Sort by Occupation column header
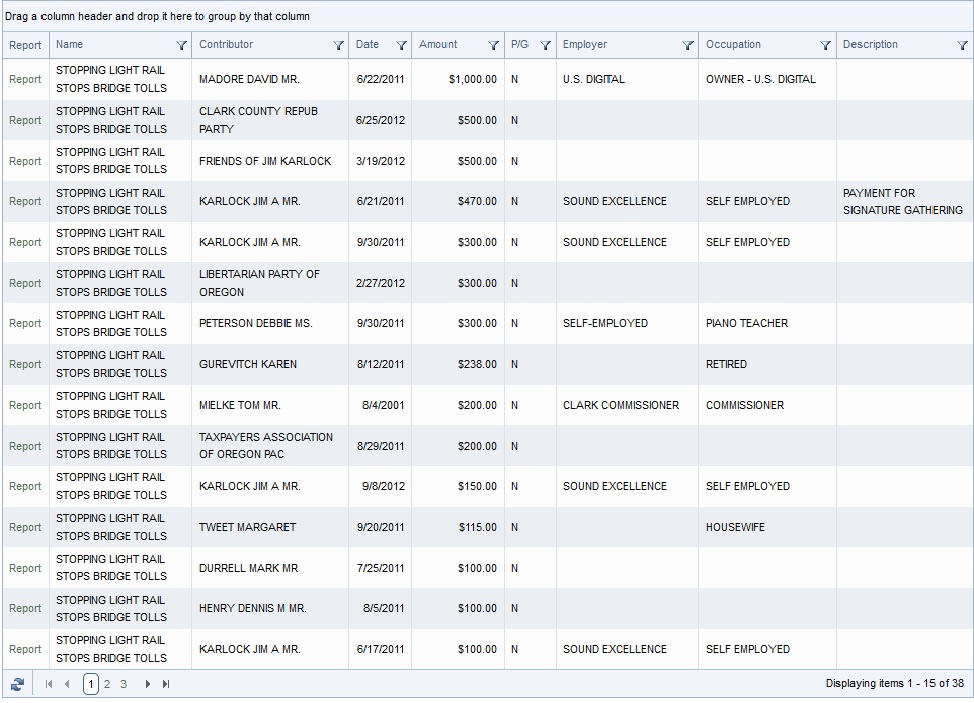 click(733, 45)
